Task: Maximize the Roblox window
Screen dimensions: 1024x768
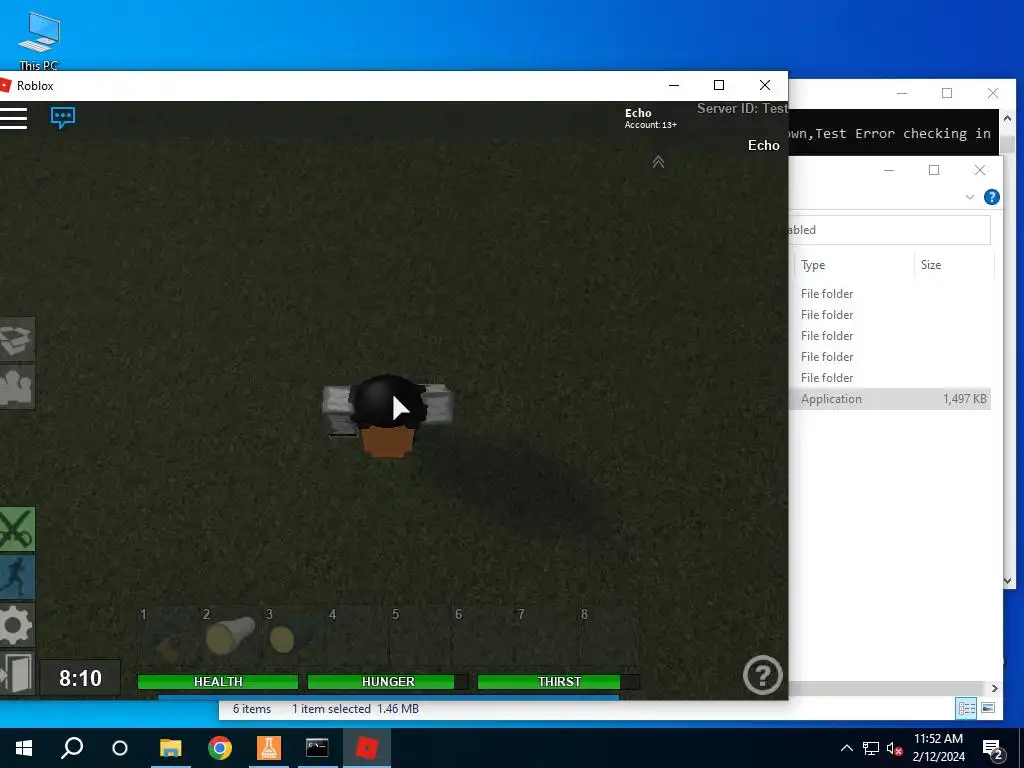Action: (x=719, y=85)
